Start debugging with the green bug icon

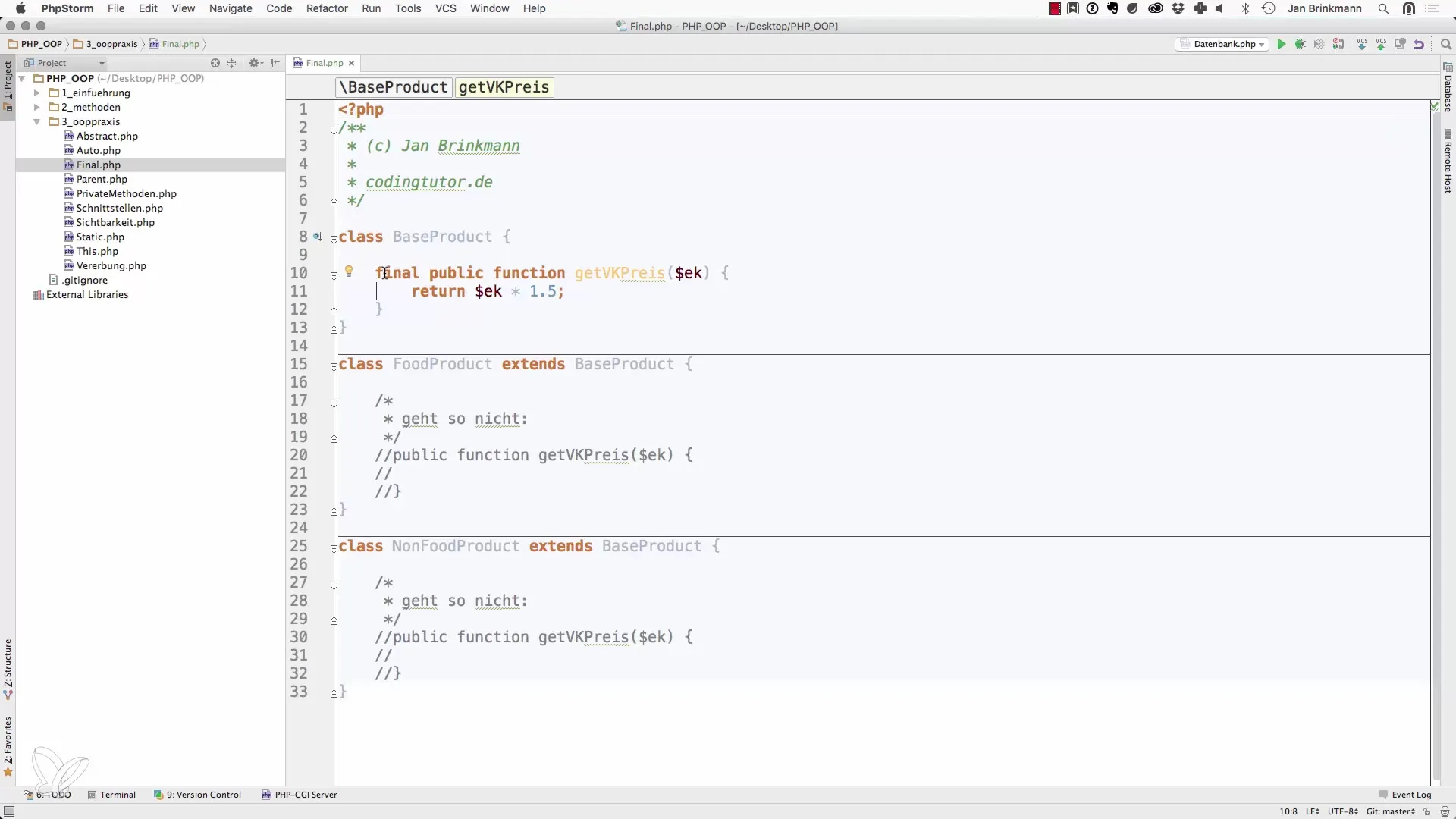pyautogui.click(x=1301, y=44)
